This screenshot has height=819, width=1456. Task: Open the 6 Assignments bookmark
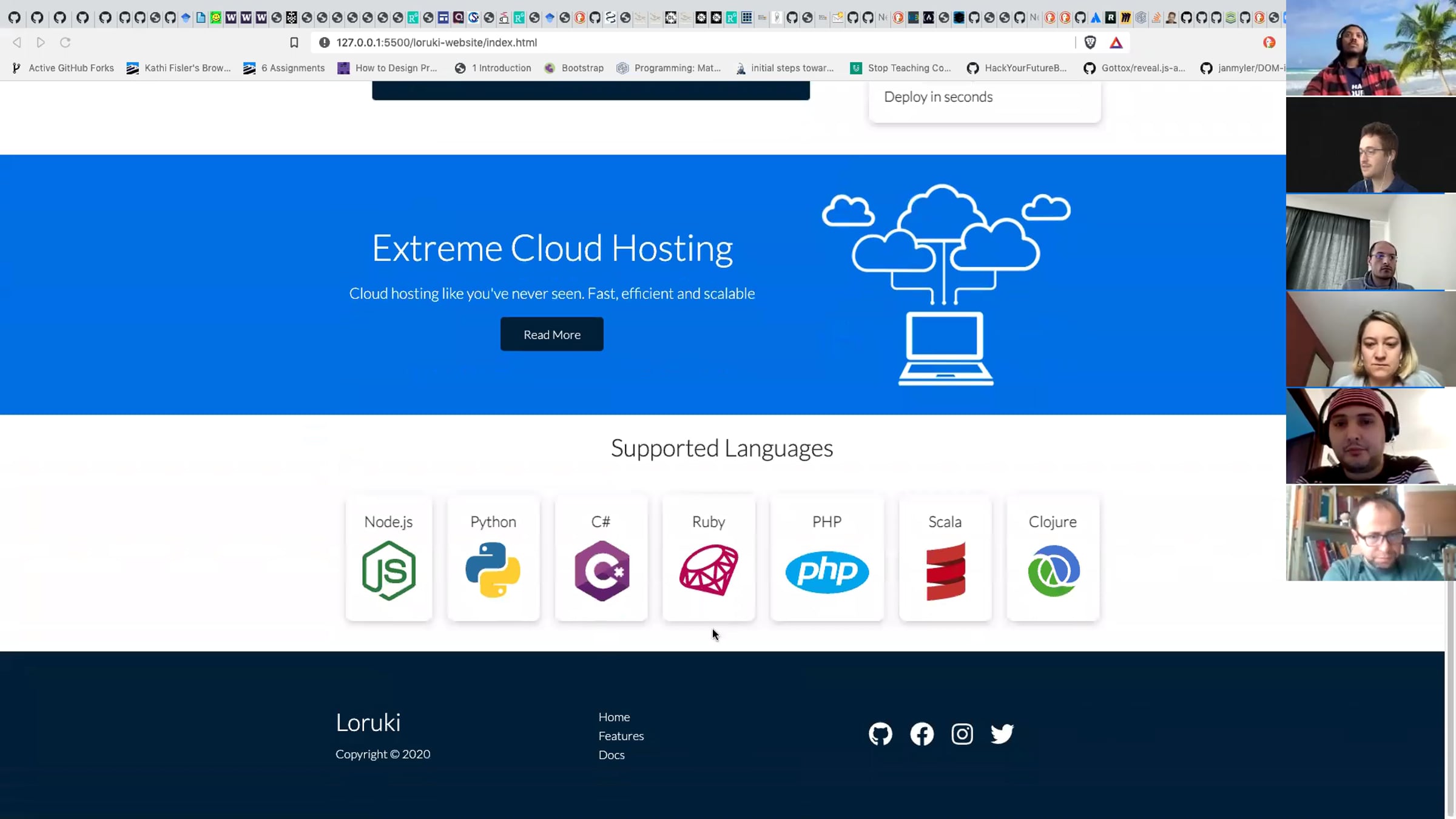(x=284, y=68)
